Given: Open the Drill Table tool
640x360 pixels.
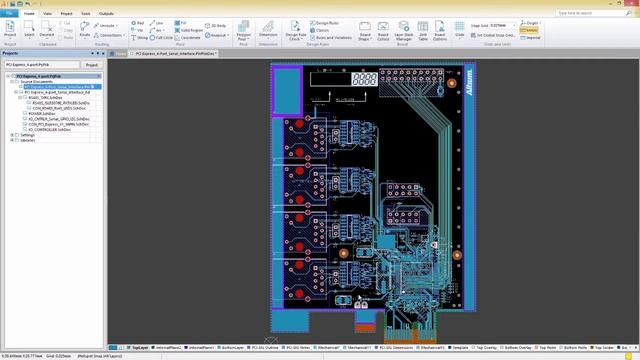Looking at the screenshot, I should click(x=423, y=30).
